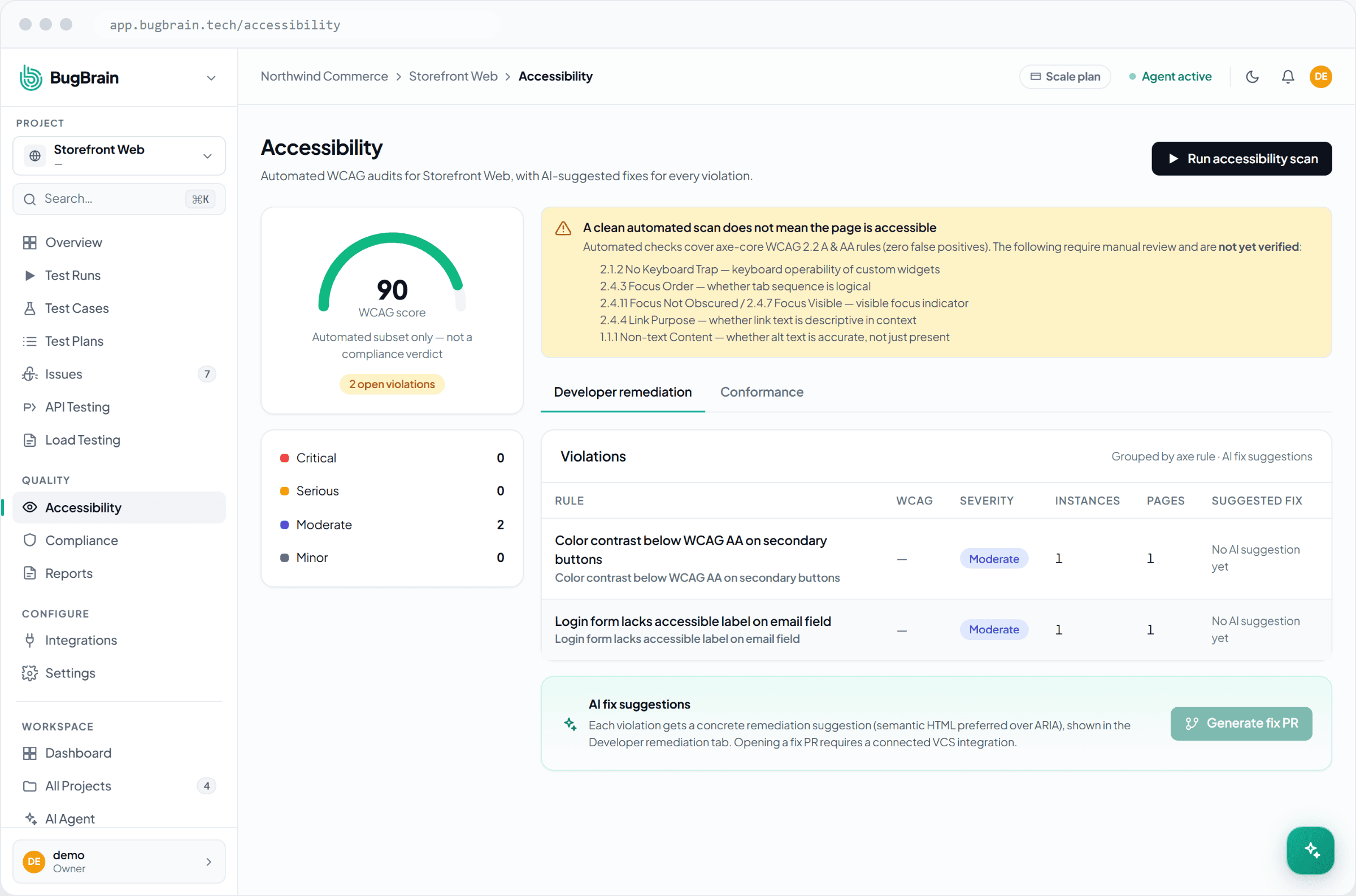Click the All Projects folder icon
Screen dimensions: 1356x896
pyautogui.click(x=30, y=786)
